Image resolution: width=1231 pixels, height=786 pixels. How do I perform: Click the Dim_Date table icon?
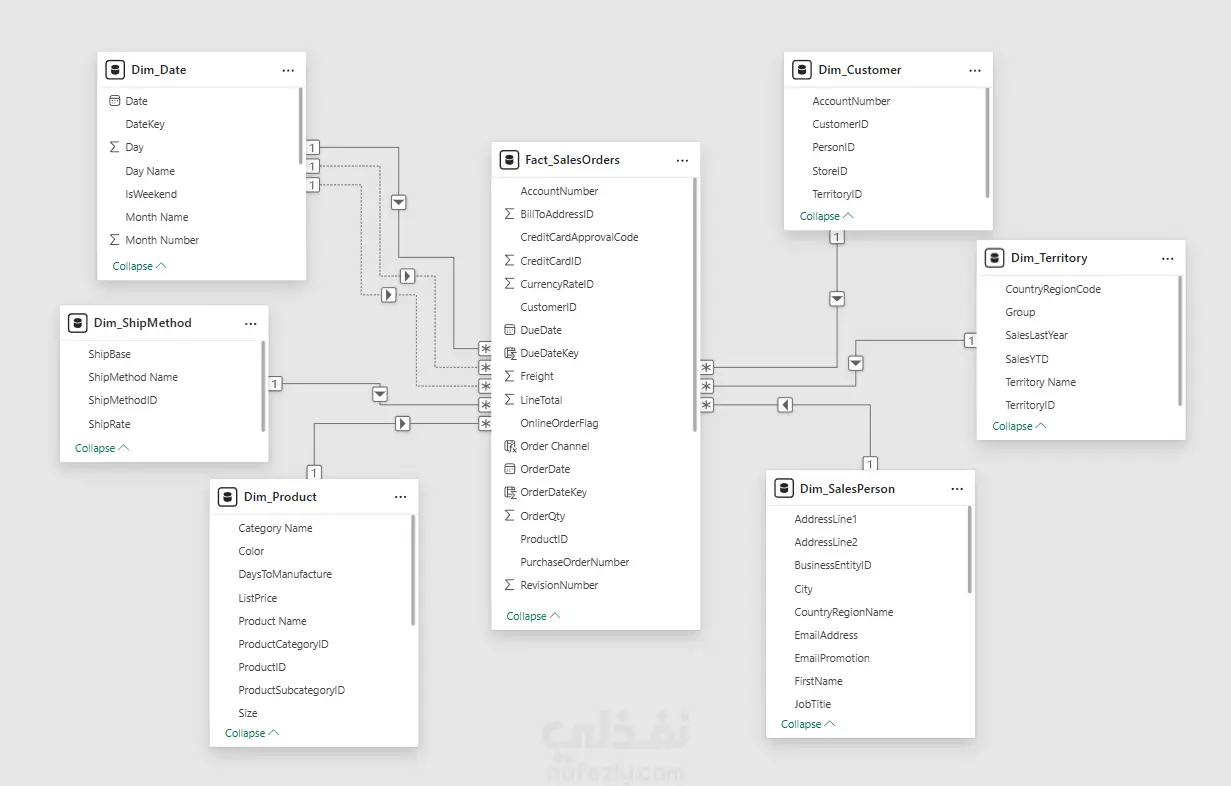[x=115, y=70]
